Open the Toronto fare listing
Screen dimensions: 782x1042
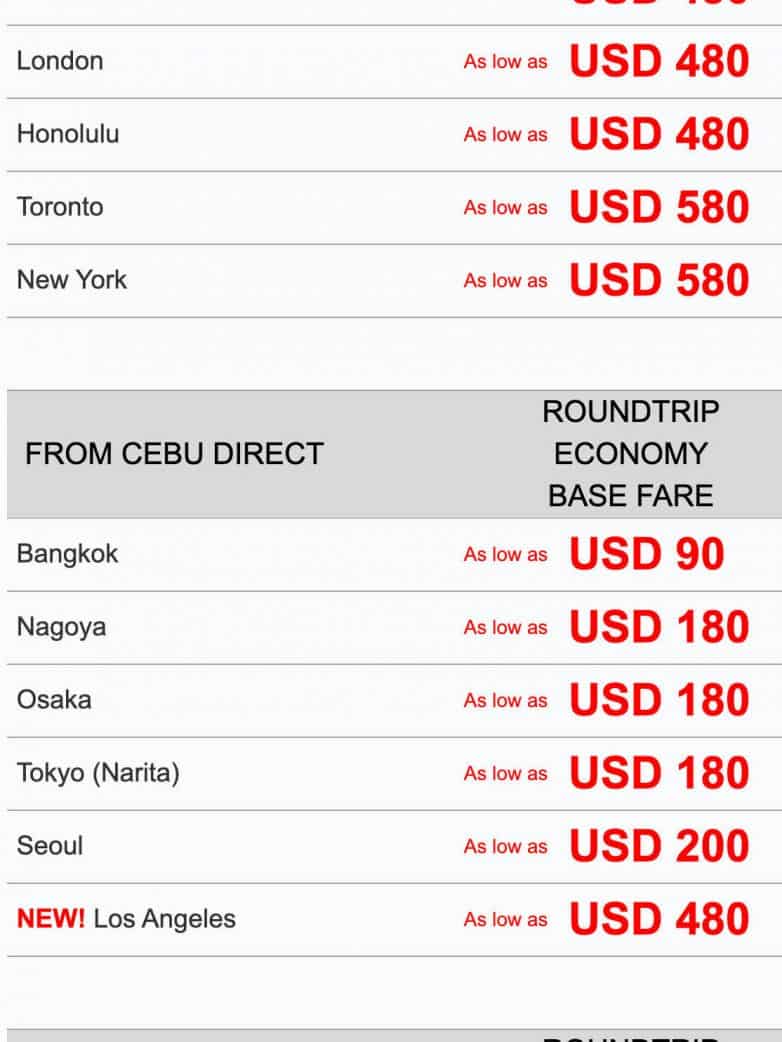pyautogui.click(x=60, y=207)
